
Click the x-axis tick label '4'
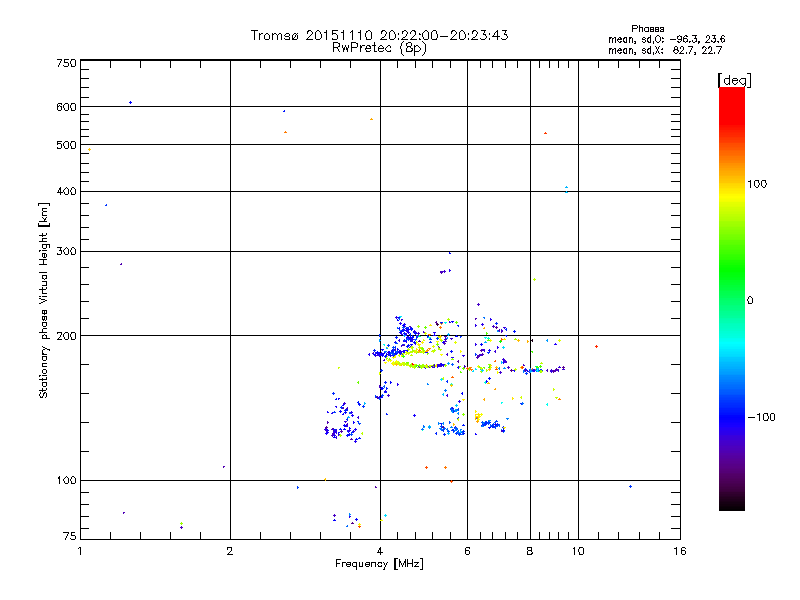380,551
